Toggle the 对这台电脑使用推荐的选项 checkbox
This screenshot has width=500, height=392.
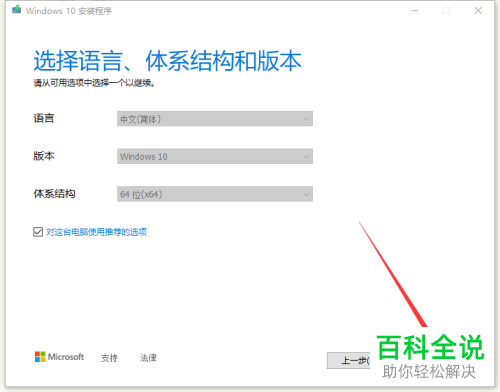coord(38,232)
